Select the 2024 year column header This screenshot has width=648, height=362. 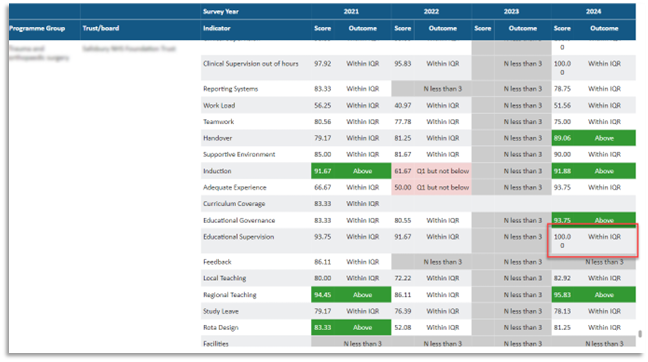tap(593, 12)
